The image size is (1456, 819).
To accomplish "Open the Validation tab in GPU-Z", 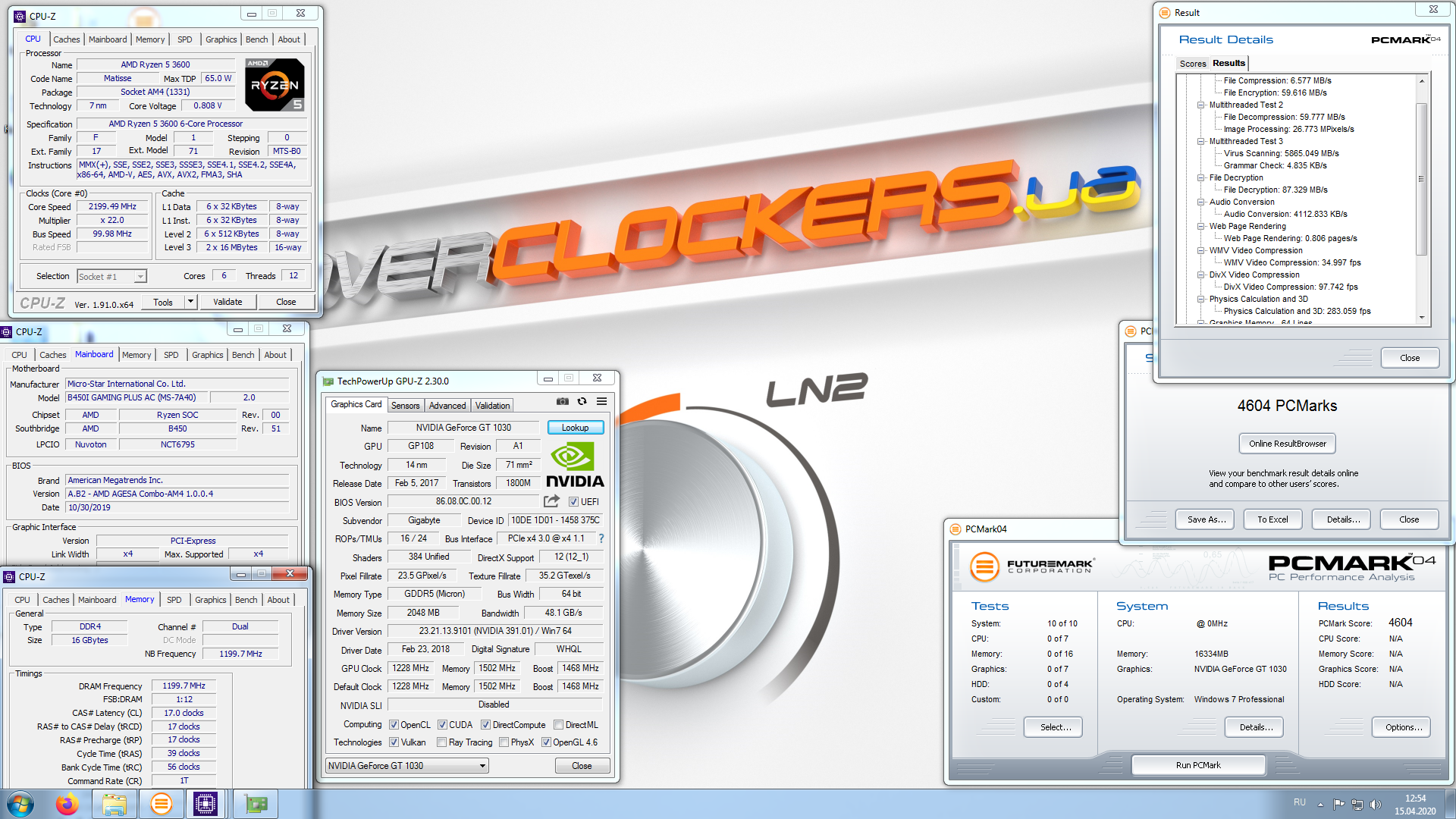I will click(x=493, y=406).
